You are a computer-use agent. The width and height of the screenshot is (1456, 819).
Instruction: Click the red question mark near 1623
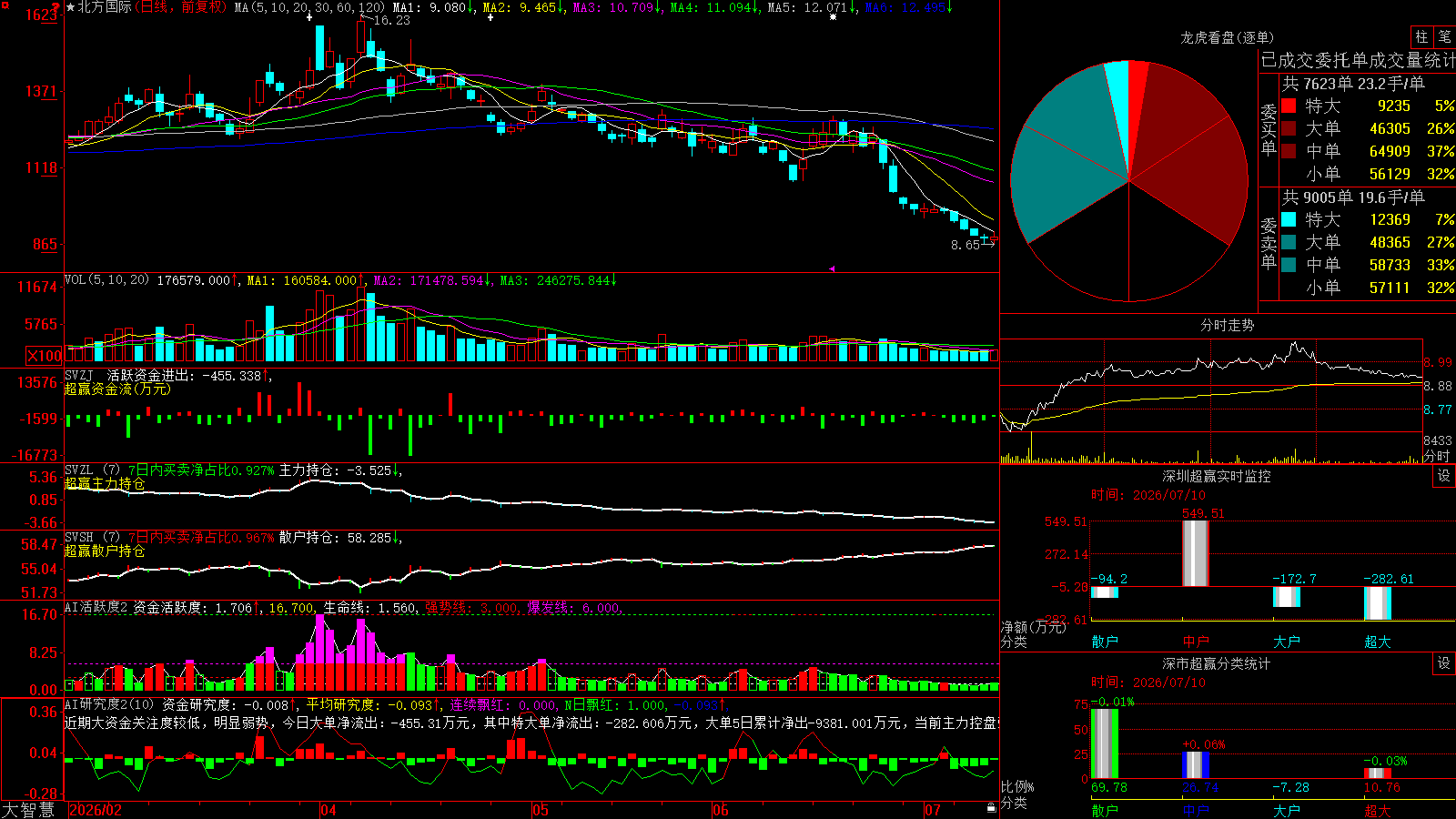click(x=56, y=8)
